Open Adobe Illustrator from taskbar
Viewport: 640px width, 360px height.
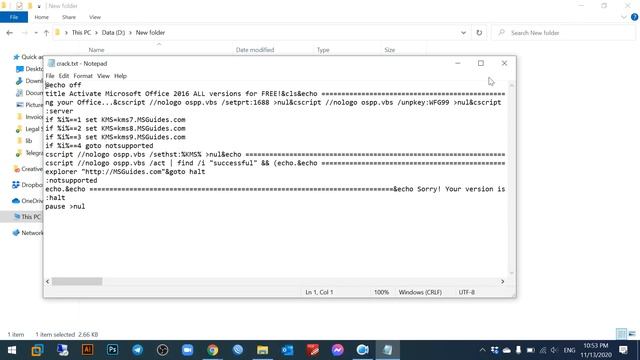pos(87,350)
